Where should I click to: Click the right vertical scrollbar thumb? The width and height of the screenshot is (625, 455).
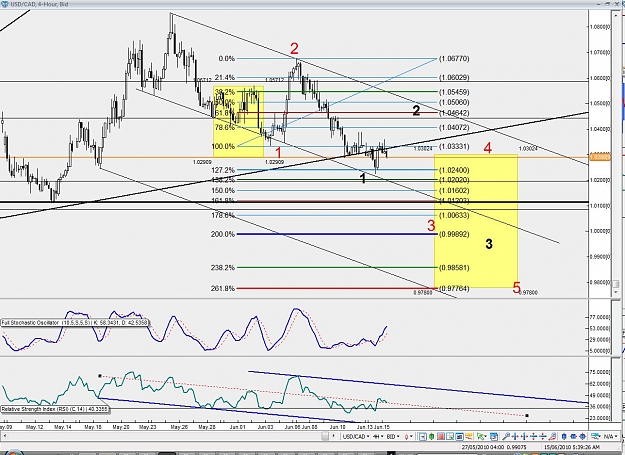coord(616,284)
